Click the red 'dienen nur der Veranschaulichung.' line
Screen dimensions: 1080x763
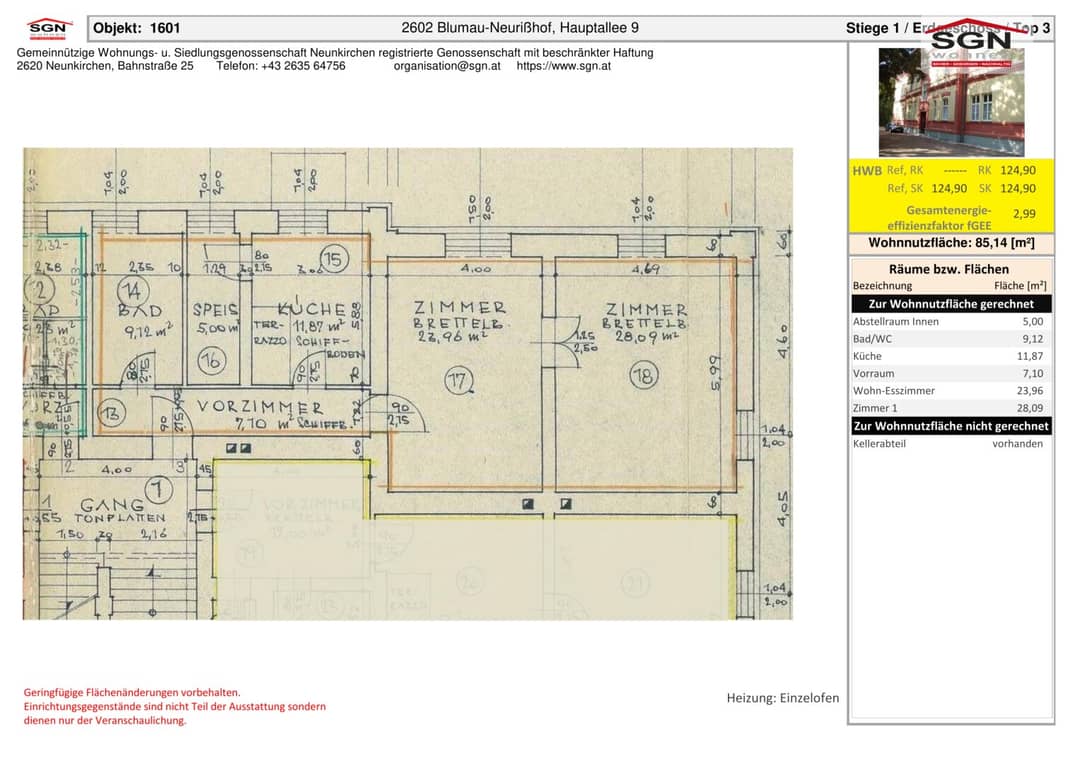pos(105,721)
